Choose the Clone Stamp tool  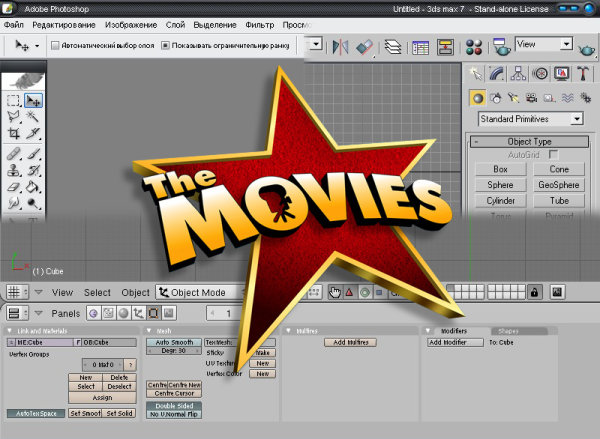coord(13,170)
